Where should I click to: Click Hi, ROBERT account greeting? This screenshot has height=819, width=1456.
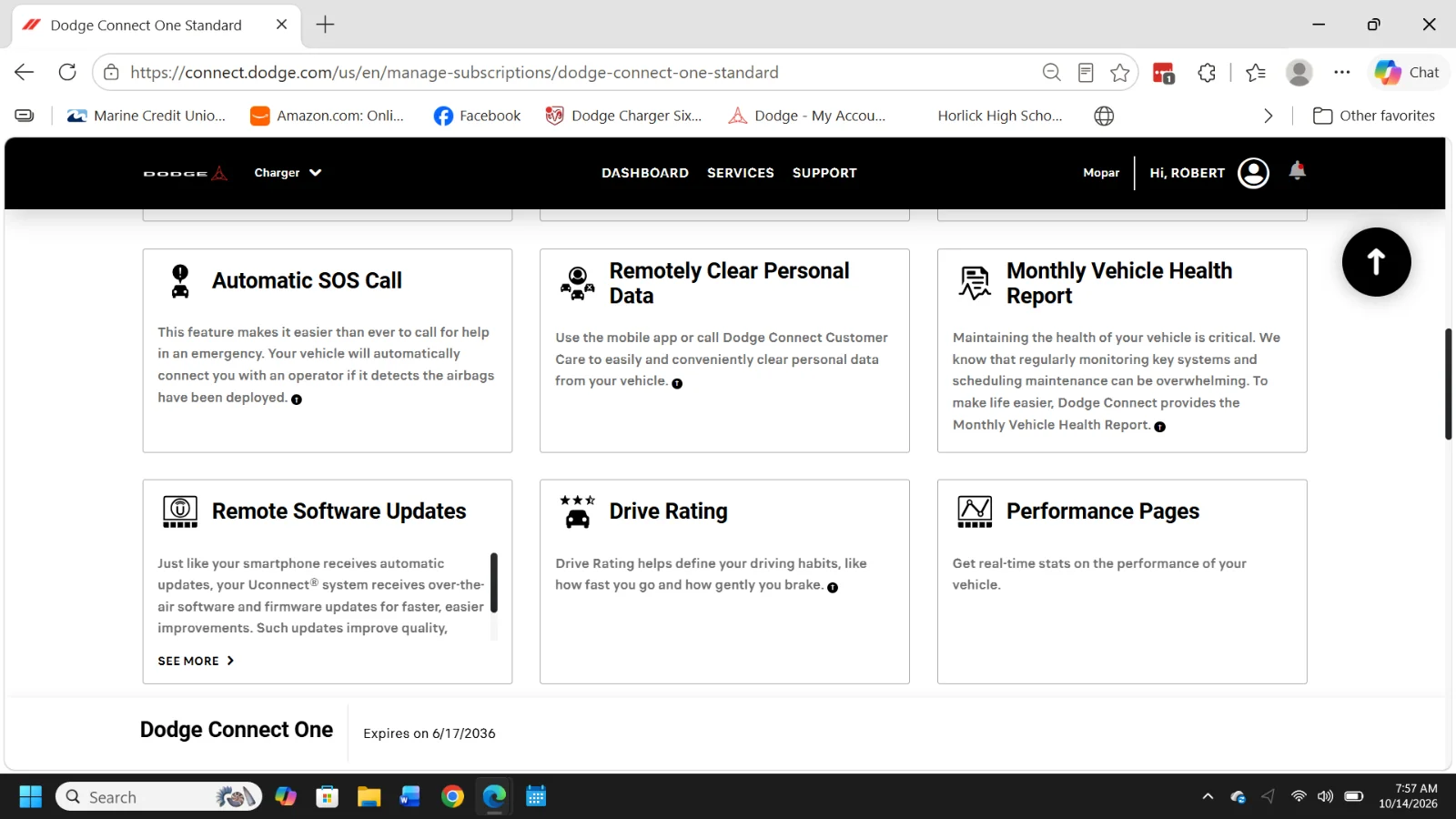point(1187,173)
